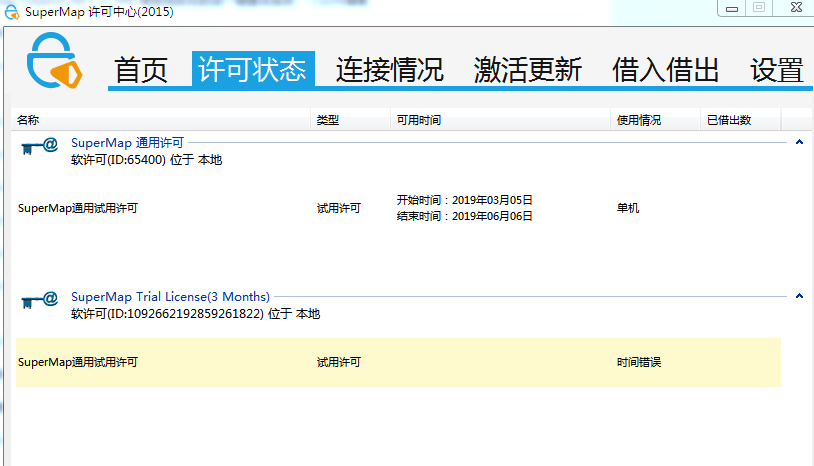Click the 使用情况 column header
Image resolution: width=814 pixels, height=466 pixels.
coord(656,120)
